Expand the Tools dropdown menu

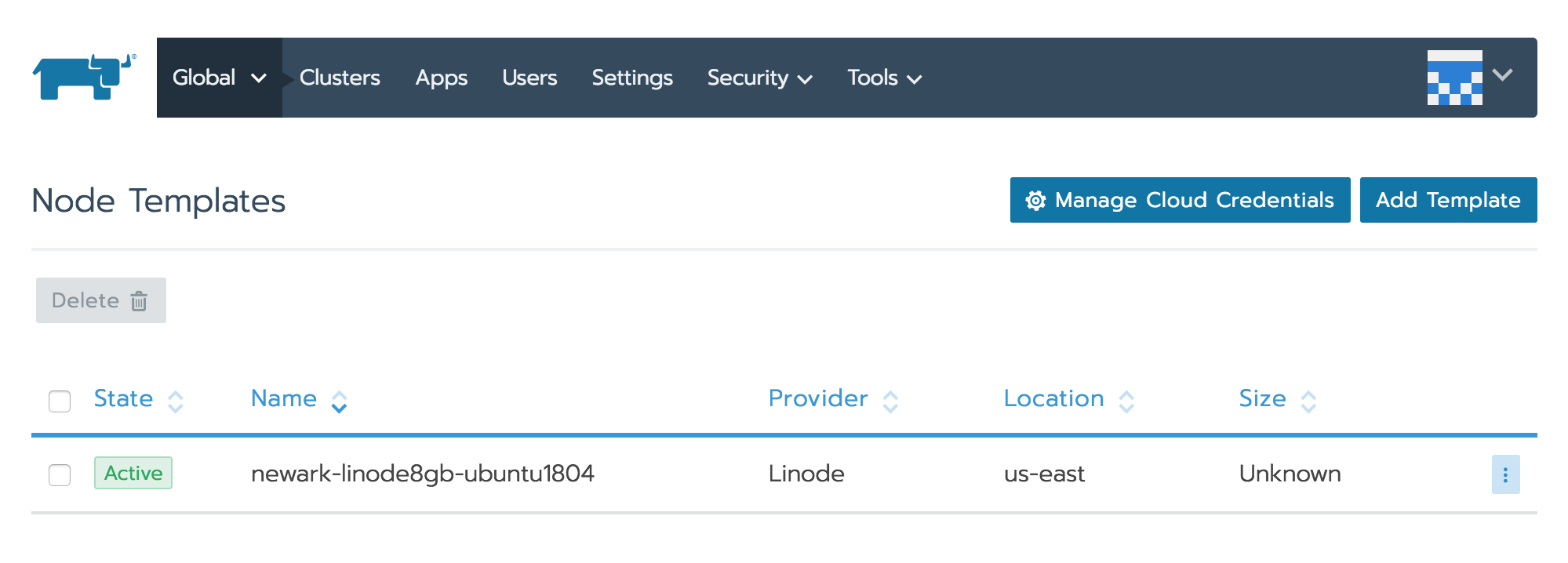[x=884, y=78]
